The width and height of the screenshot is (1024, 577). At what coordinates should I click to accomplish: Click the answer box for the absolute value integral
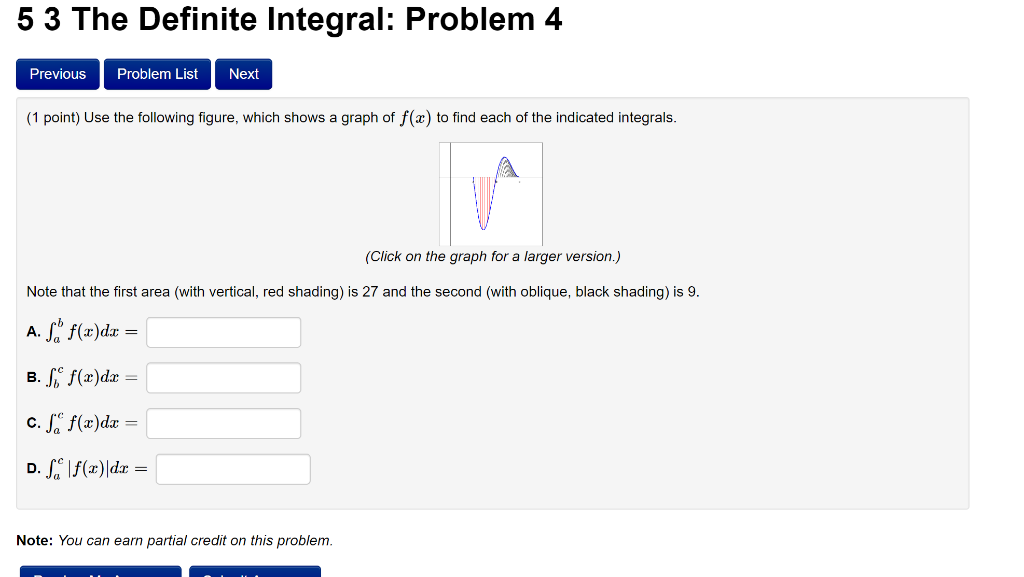click(x=232, y=468)
